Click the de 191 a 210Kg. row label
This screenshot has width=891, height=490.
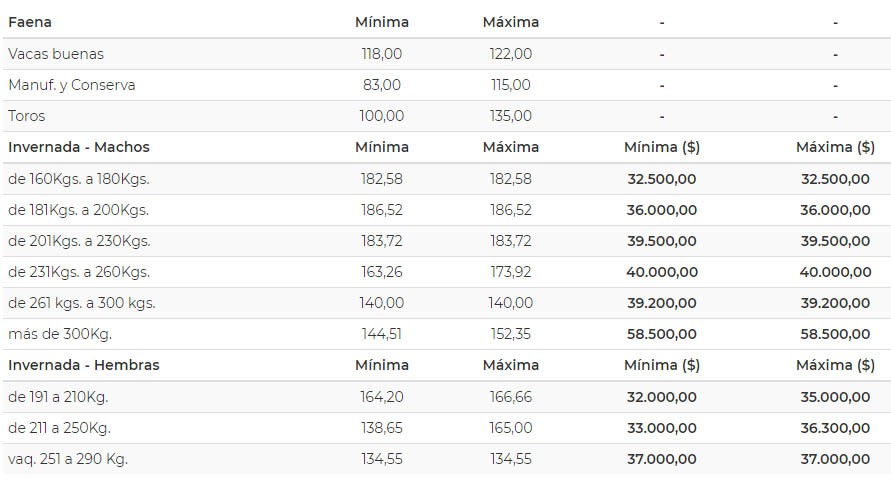[58, 397]
